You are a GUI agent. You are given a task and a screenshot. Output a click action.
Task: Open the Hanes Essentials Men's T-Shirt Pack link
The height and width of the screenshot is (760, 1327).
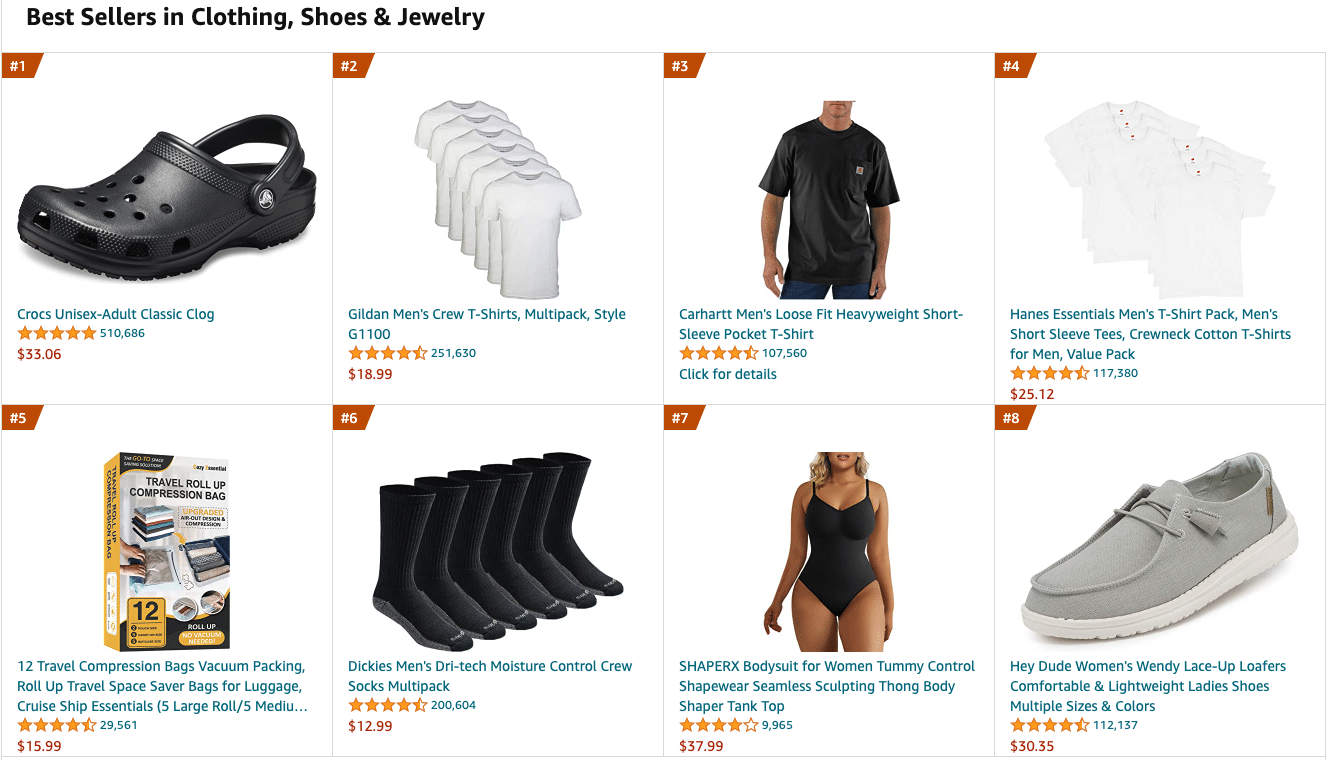1150,334
